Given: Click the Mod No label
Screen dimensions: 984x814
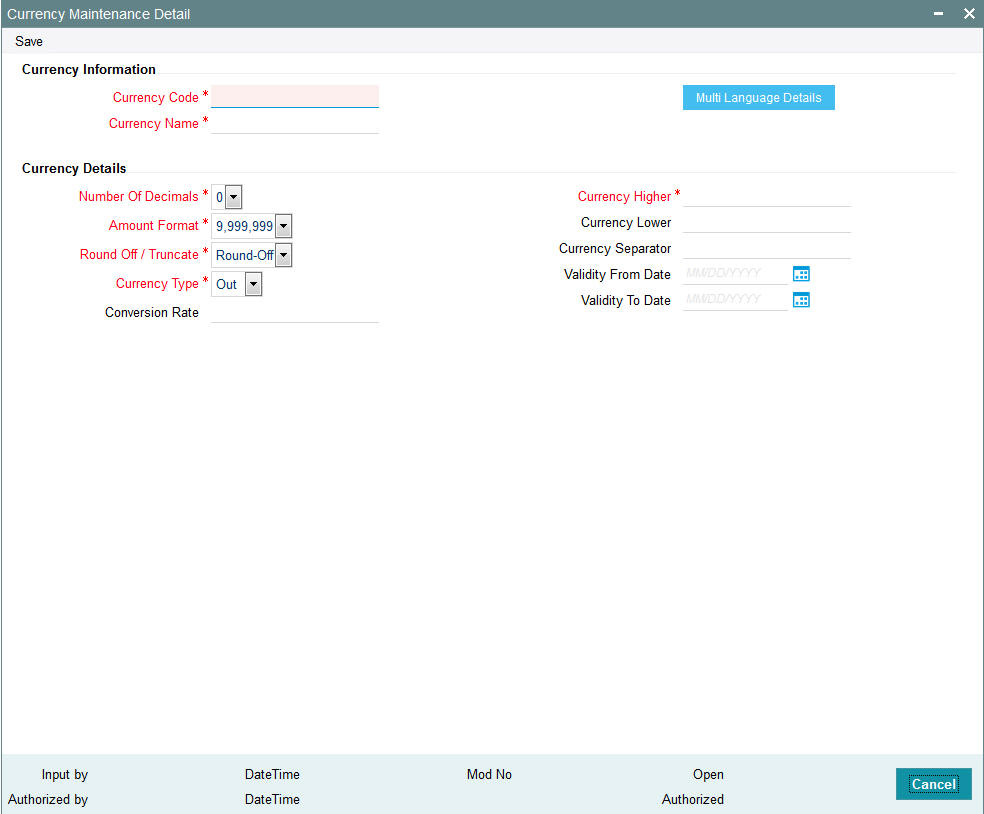Looking at the screenshot, I should [x=489, y=774].
